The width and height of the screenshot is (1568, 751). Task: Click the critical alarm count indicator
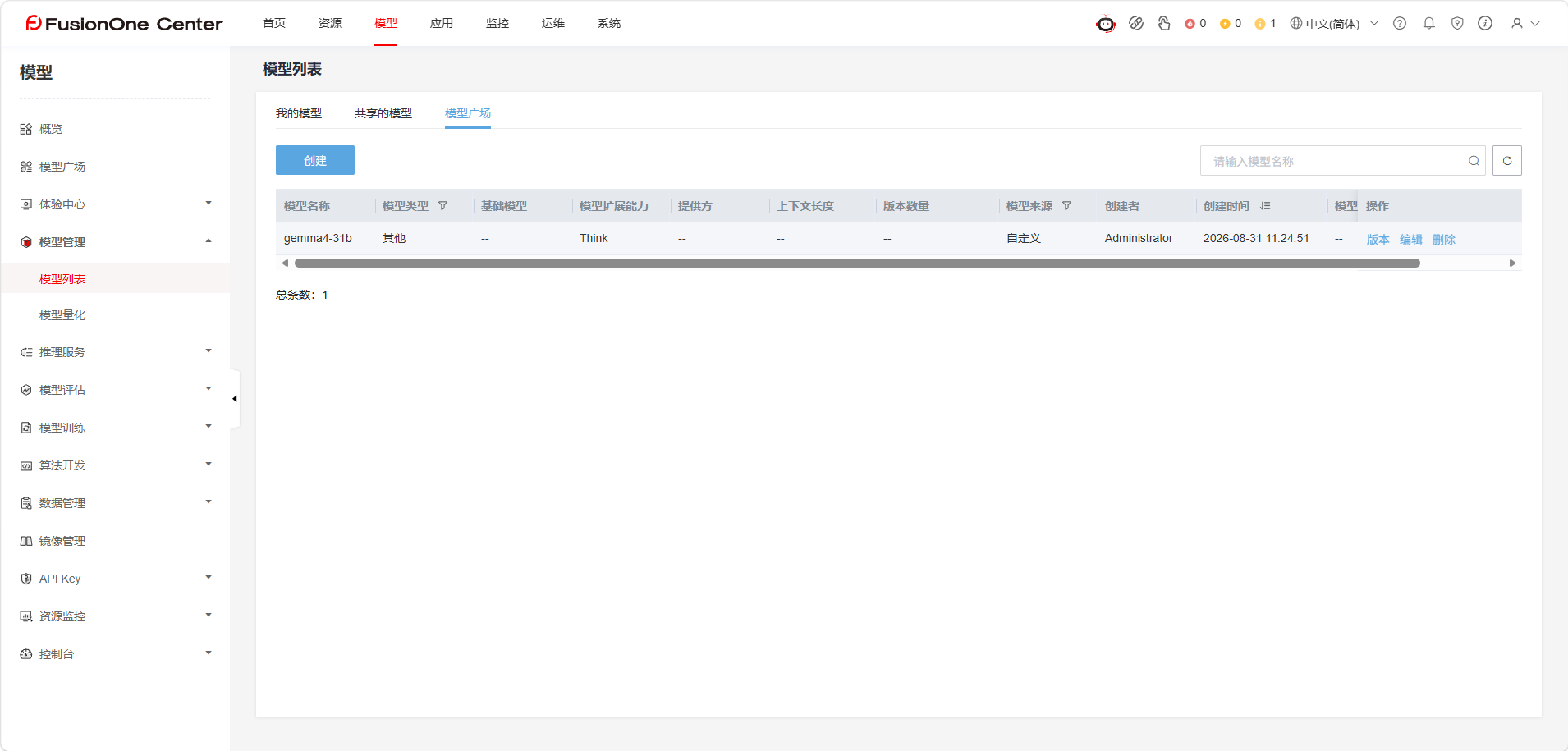1195,23
